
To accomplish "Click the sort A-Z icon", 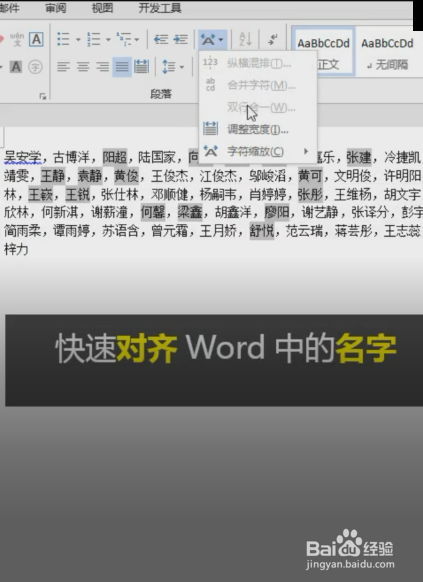I will 245,39.
